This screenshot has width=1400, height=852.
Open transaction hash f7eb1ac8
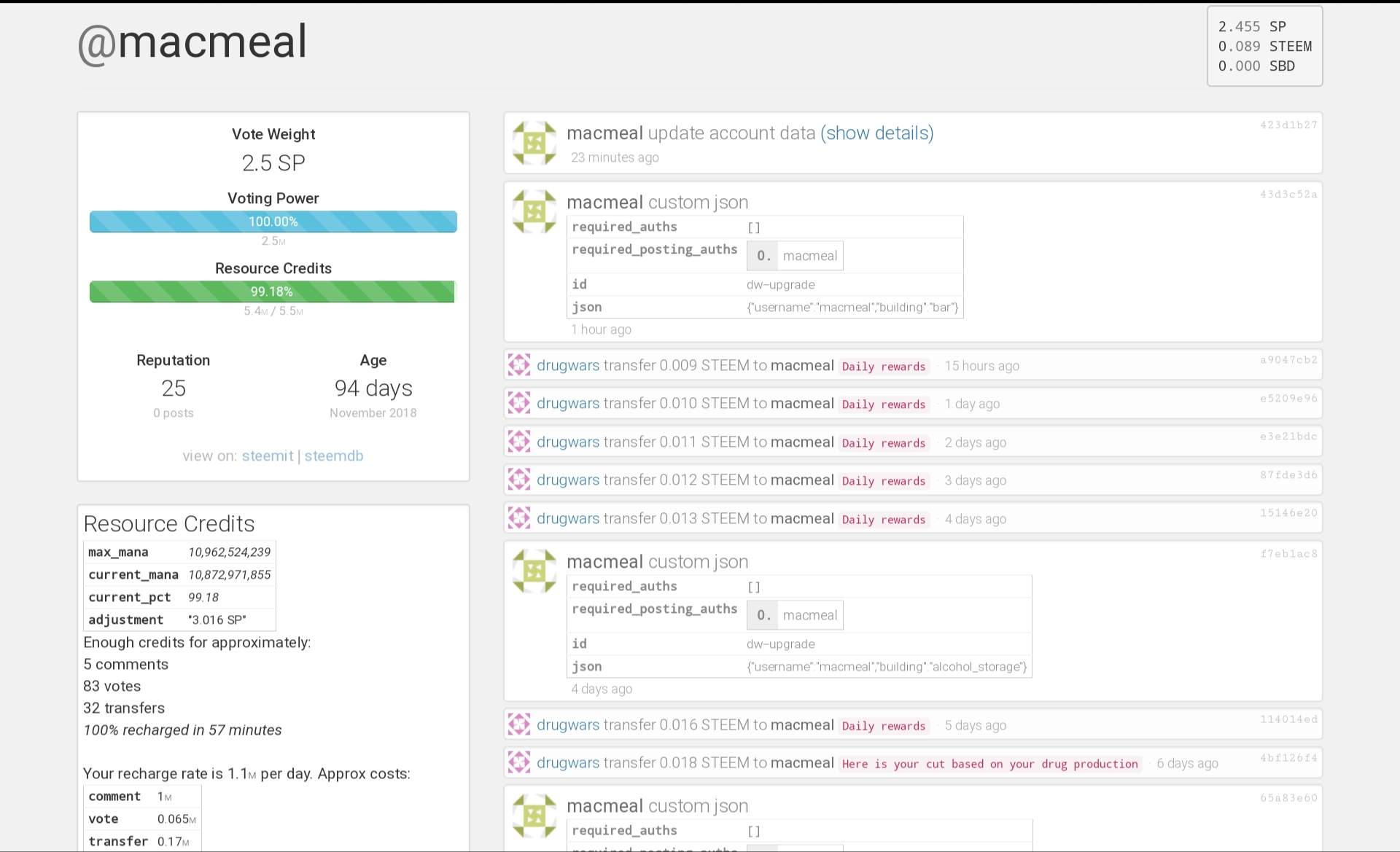[x=1288, y=553]
